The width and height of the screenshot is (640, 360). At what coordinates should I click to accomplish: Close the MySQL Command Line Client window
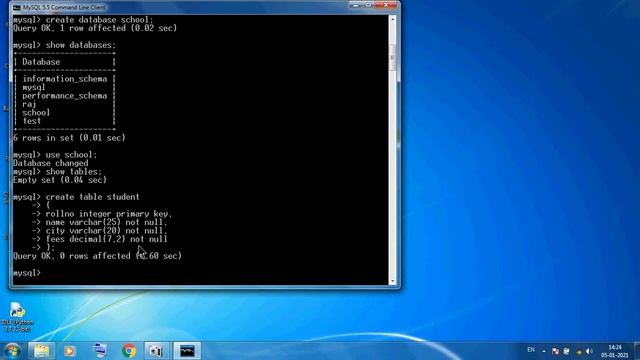pos(386,6)
